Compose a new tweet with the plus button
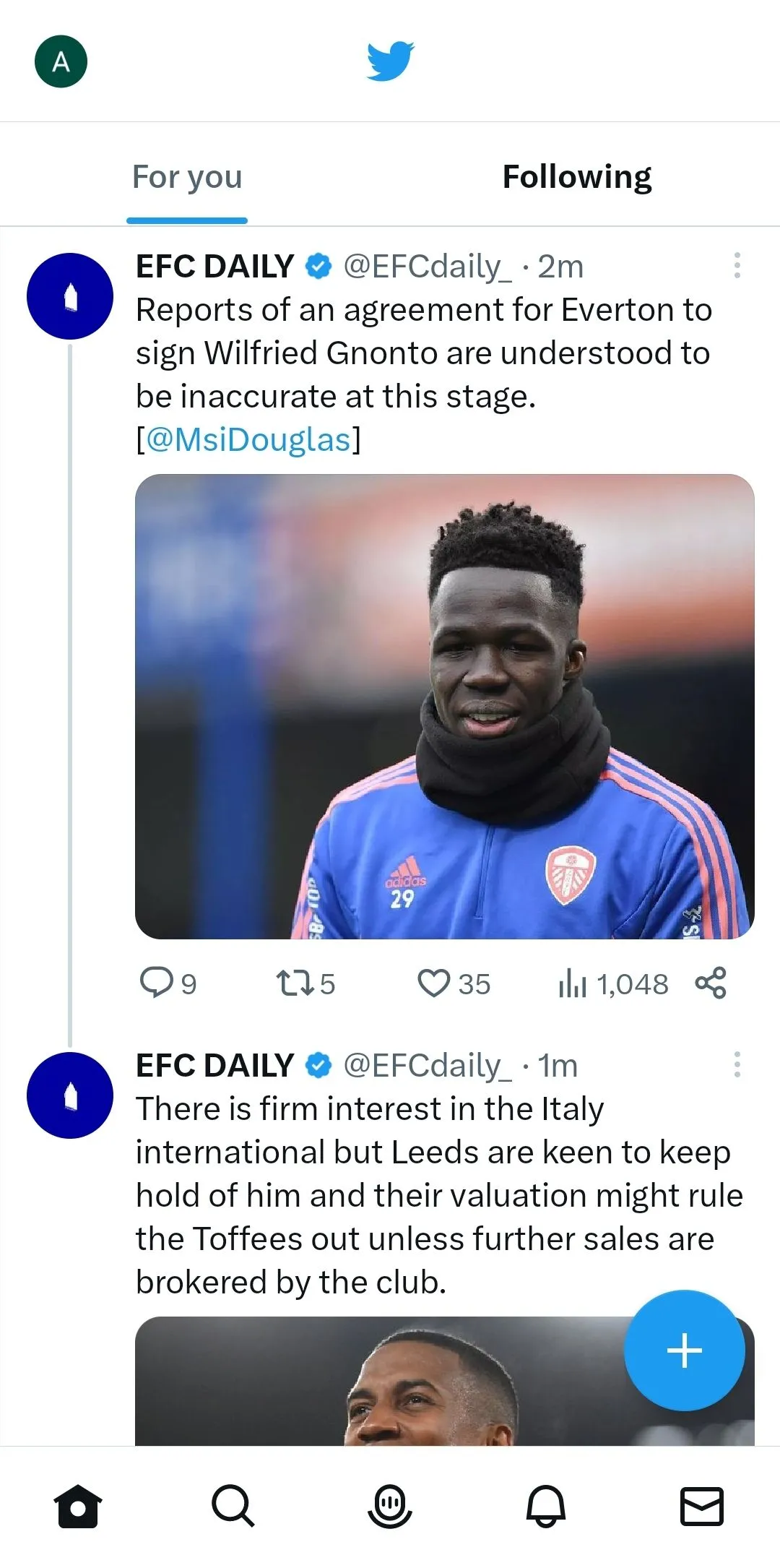This screenshot has height=1568, width=780. pos(684,1350)
